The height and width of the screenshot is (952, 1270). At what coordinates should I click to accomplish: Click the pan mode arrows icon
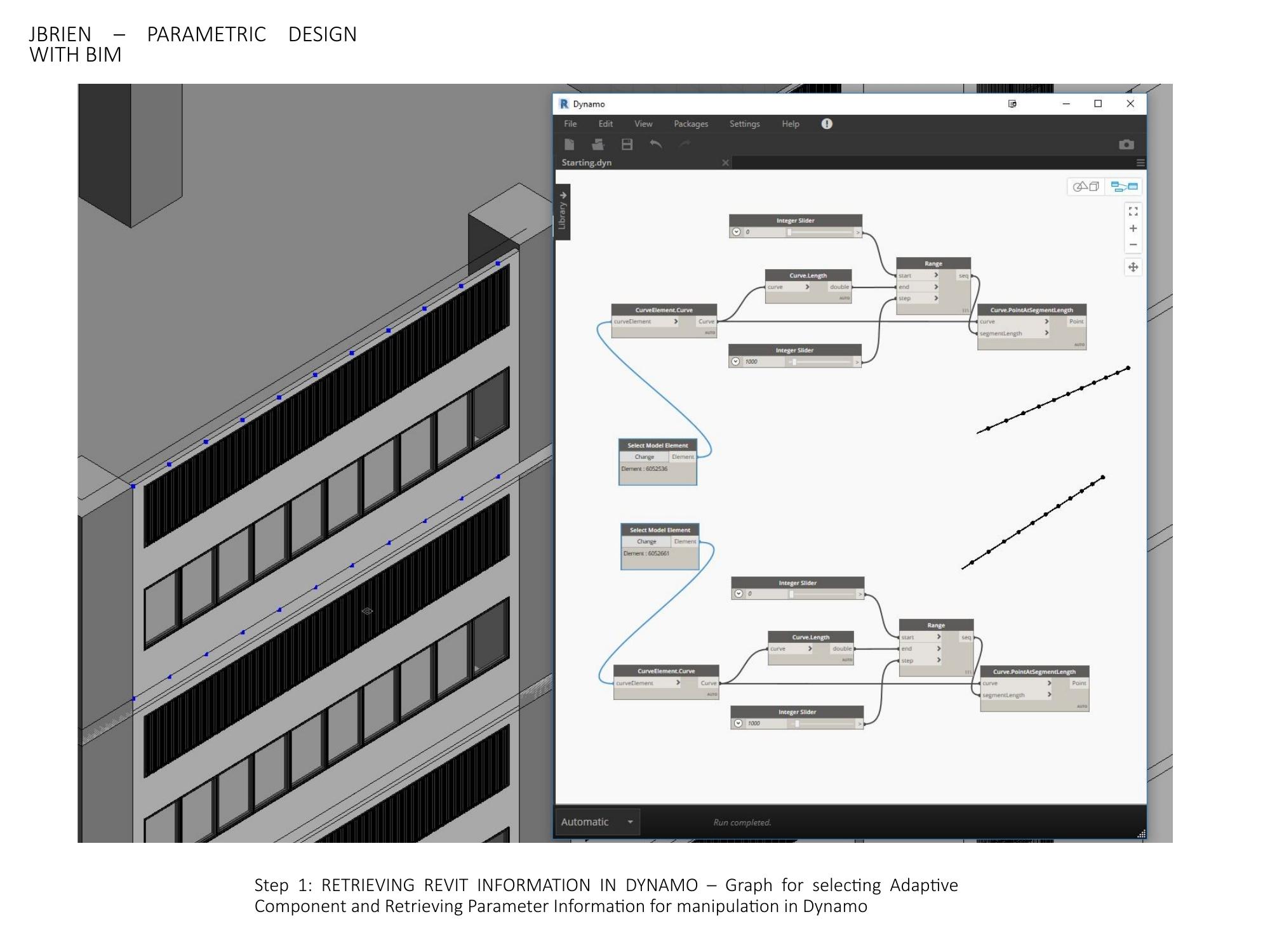pyautogui.click(x=1133, y=267)
